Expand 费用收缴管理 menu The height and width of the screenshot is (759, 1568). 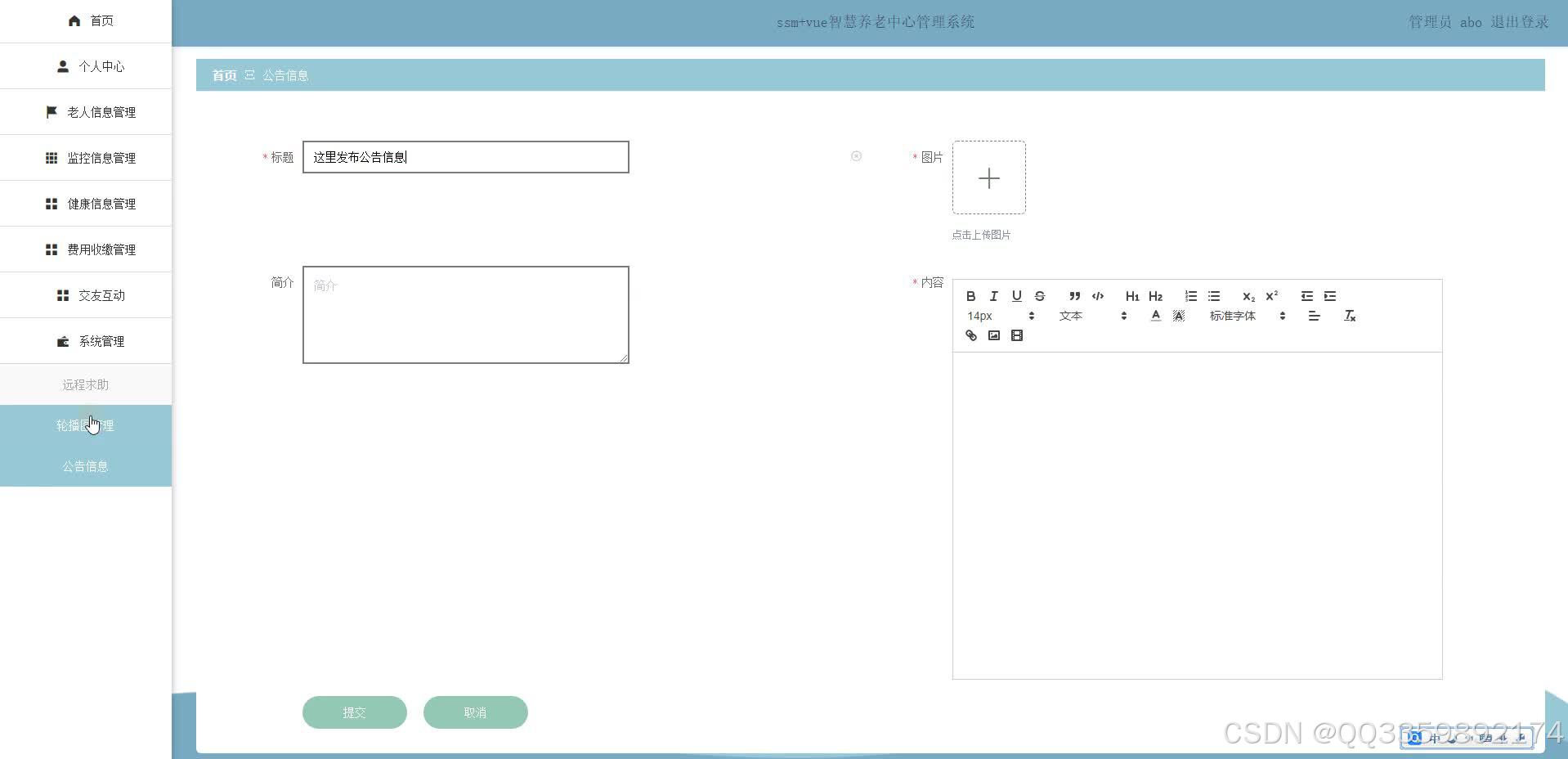(x=86, y=249)
